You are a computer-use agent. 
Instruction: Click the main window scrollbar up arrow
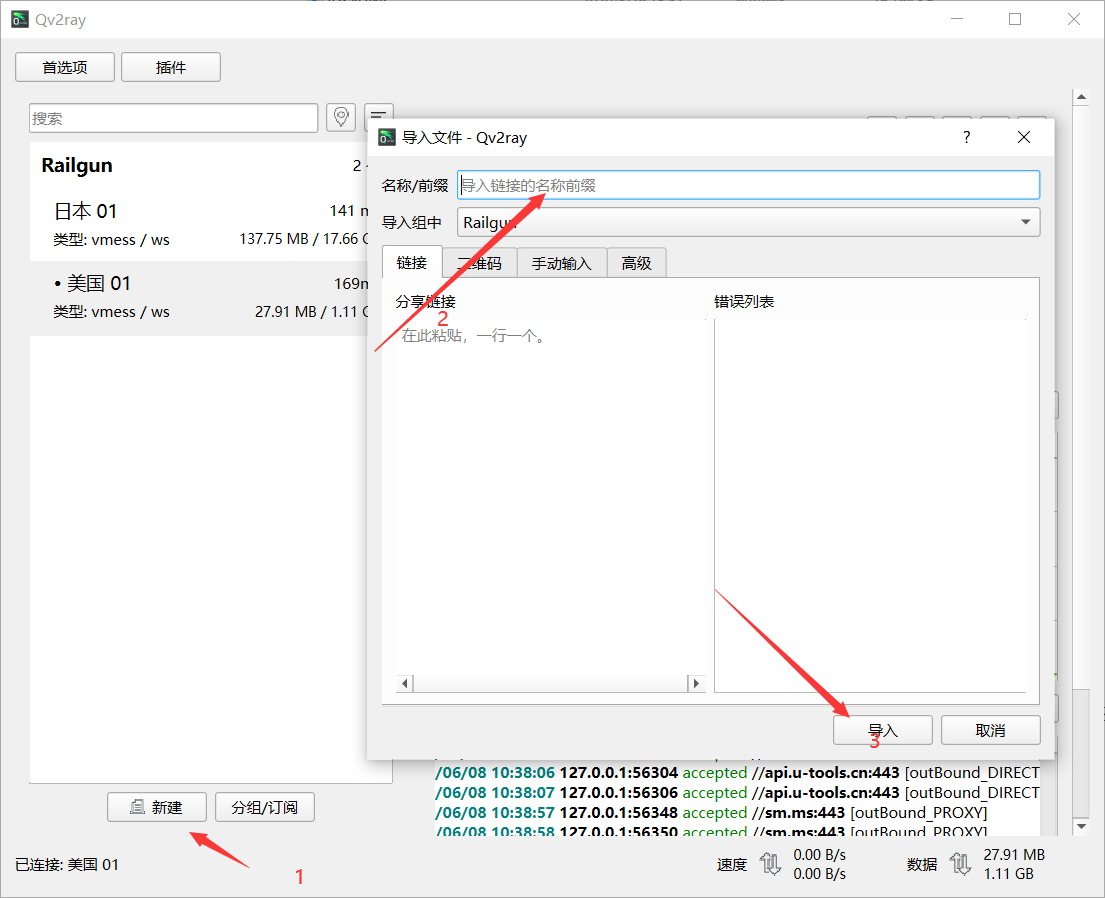click(x=1081, y=97)
